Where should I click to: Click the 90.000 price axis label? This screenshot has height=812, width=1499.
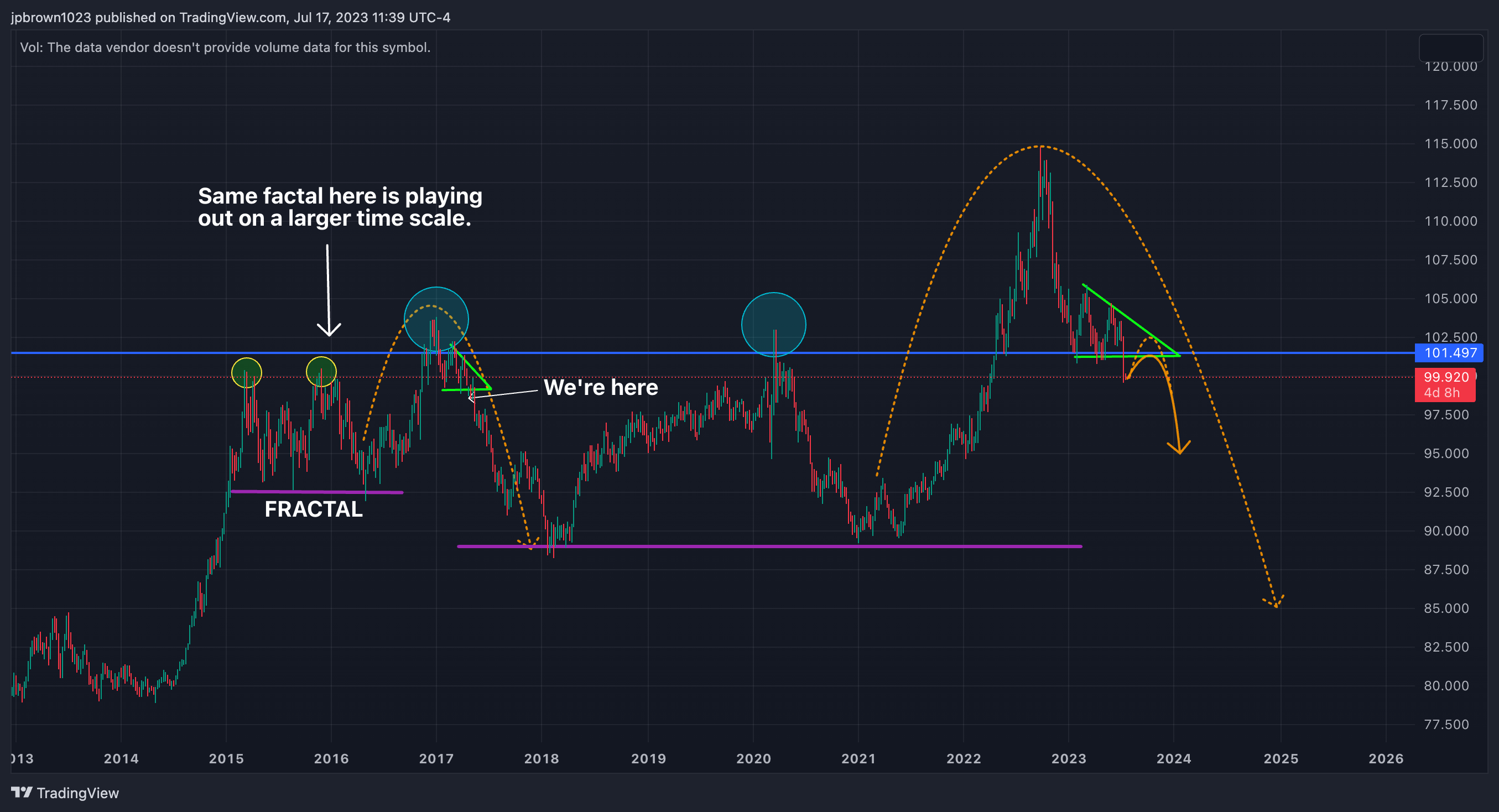[1446, 530]
